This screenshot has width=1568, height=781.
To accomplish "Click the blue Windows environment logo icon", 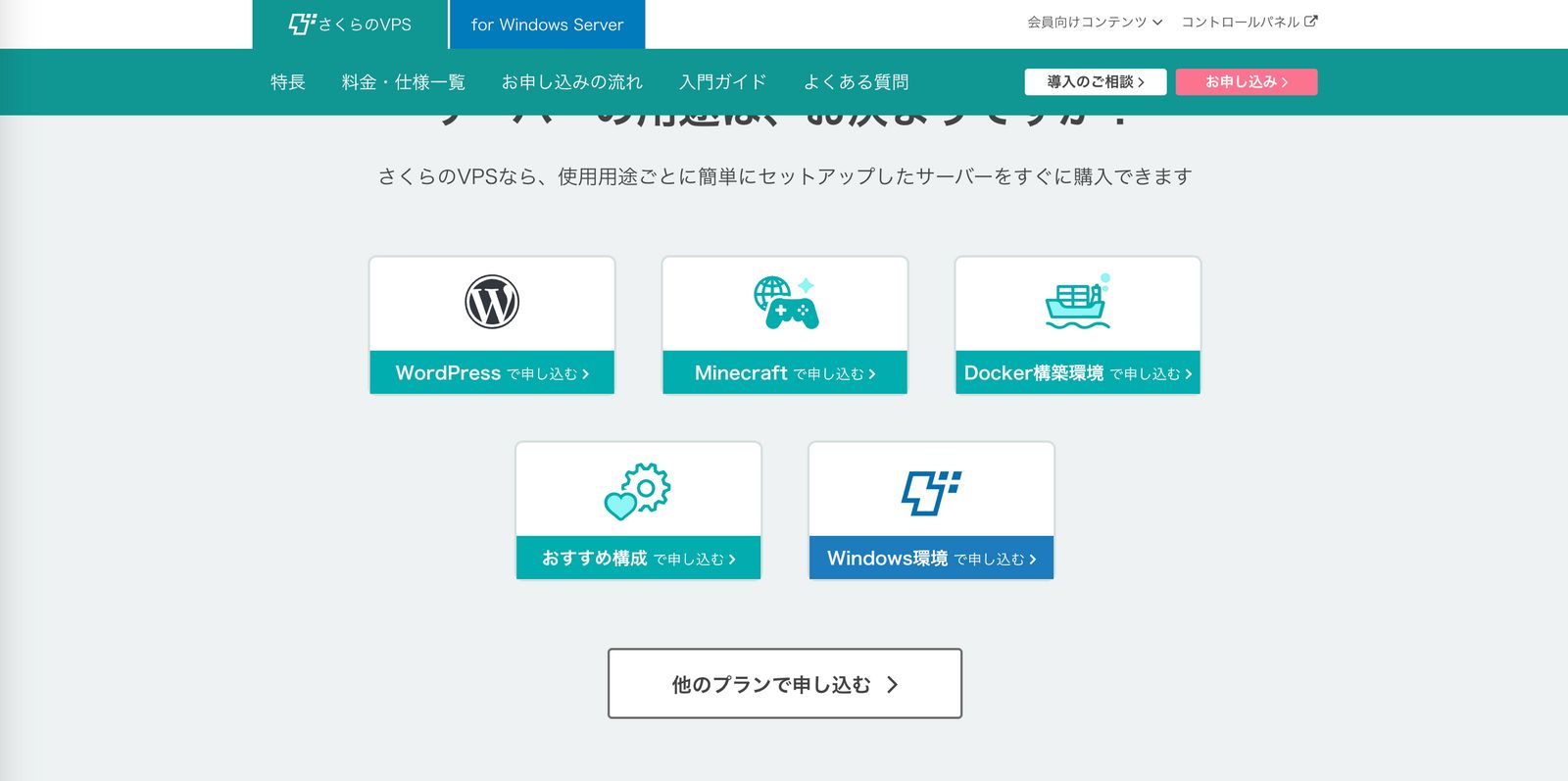I will pyautogui.click(x=930, y=492).
